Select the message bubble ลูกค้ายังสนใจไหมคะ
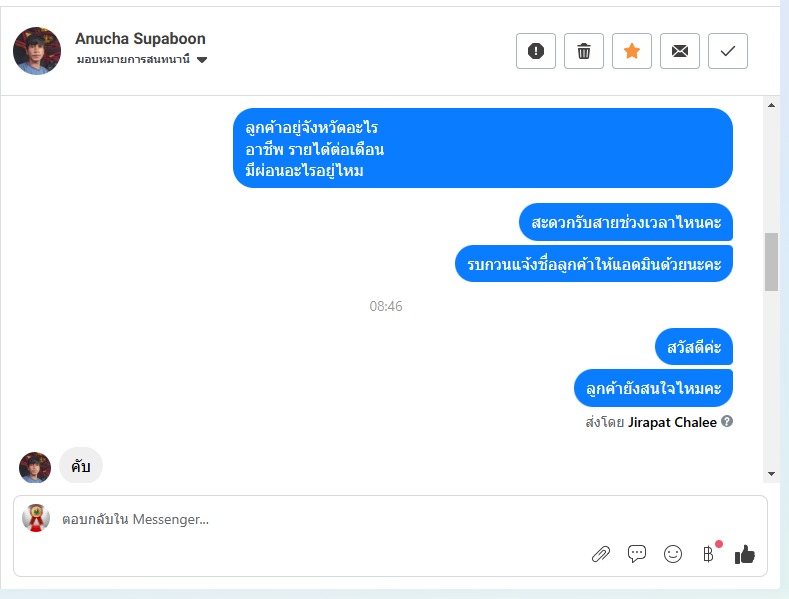The width and height of the screenshot is (789, 599). click(653, 388)
